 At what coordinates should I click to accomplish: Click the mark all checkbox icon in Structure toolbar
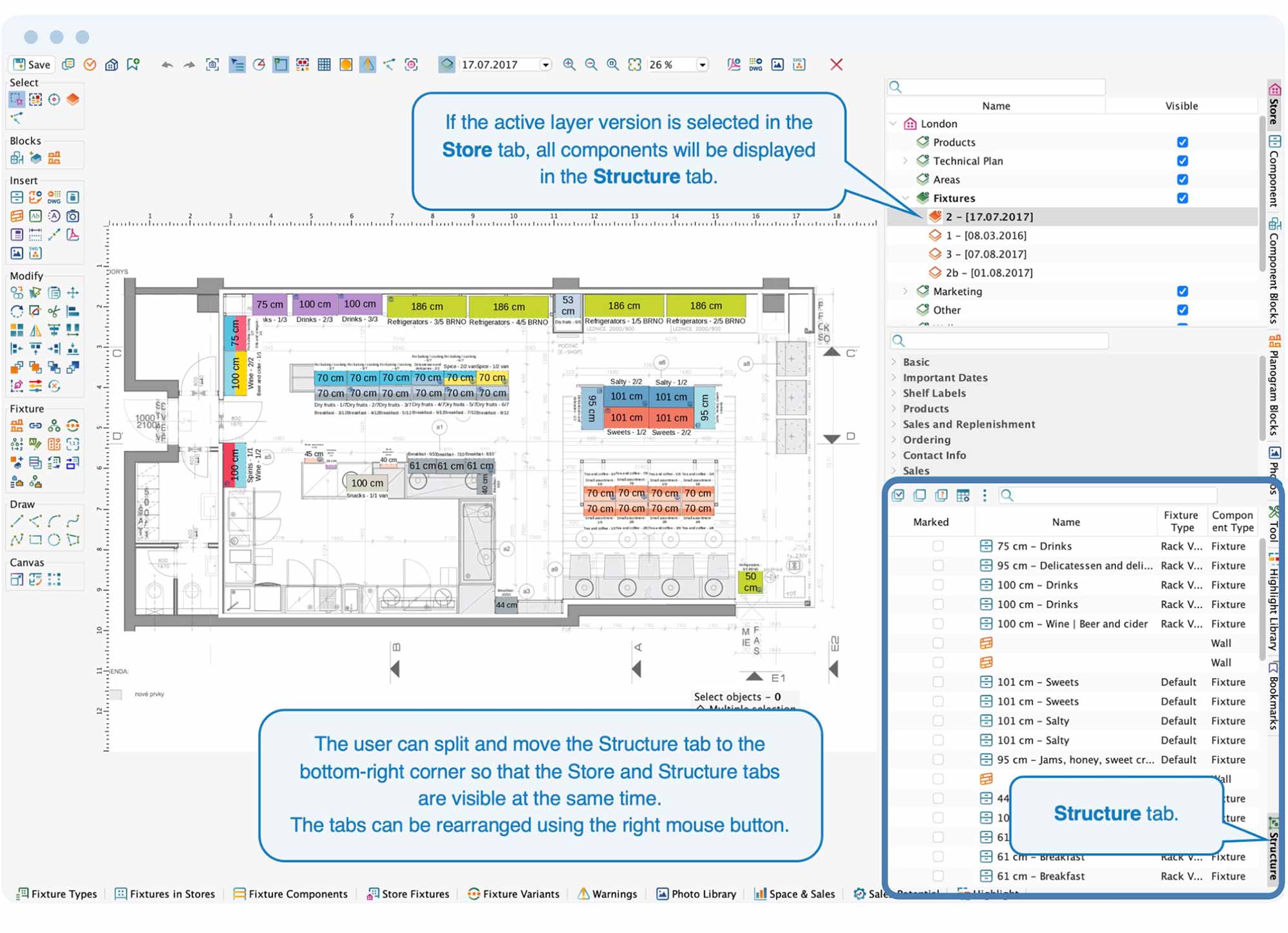[898, 495]
